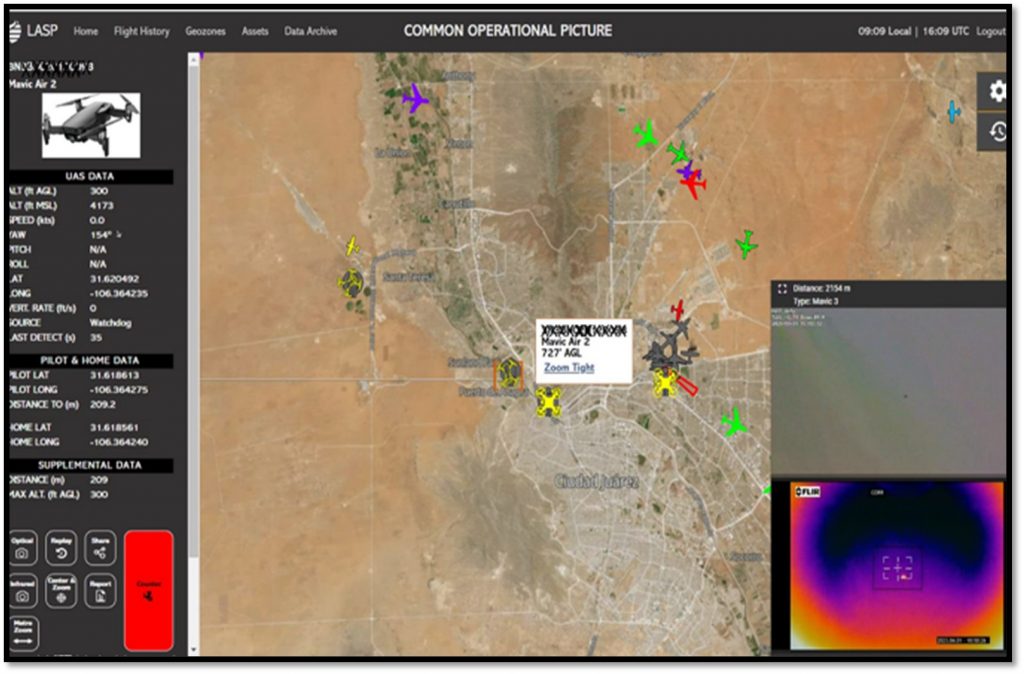Click the Mavic Air 2 drone thumbnail
The height and width of the screenshot is (674, 1024).
[91, 125]
